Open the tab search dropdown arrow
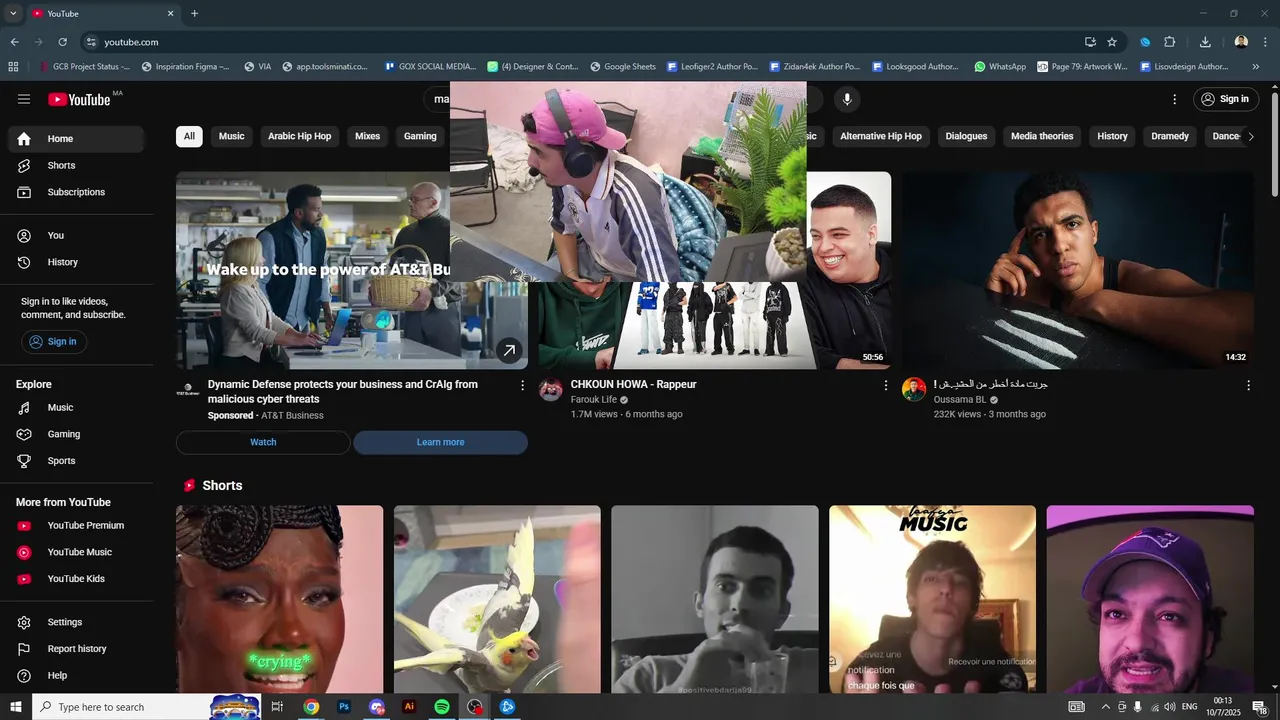Image resolution: width=1280 pixels, height=720 pixels. pyautogui.click(x=13, y=13)
